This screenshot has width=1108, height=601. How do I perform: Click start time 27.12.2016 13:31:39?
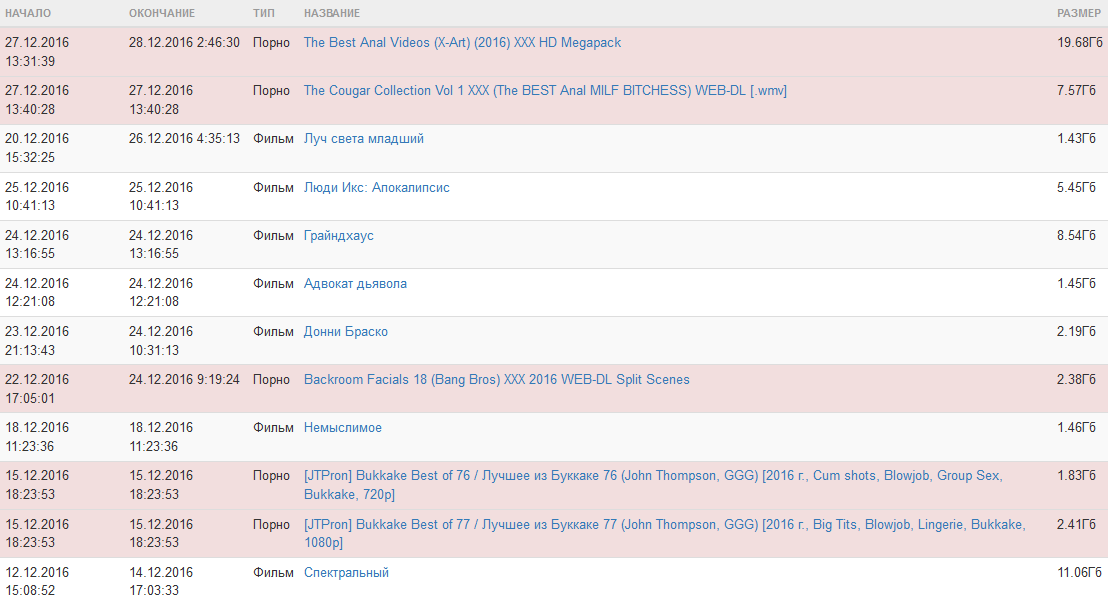[x=37, y=52]
